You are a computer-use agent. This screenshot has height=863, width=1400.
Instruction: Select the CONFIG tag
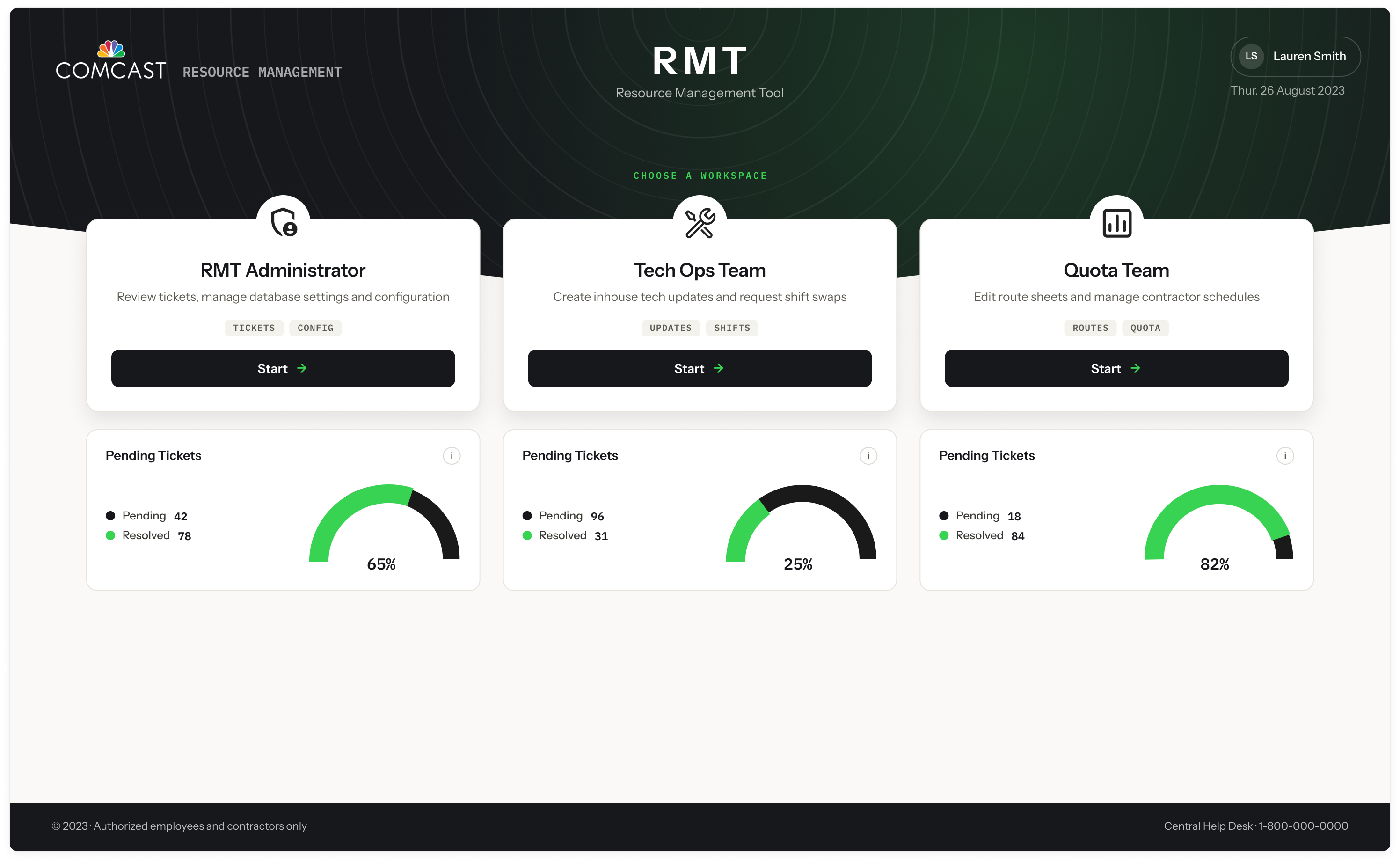click(x=315, y=328)
